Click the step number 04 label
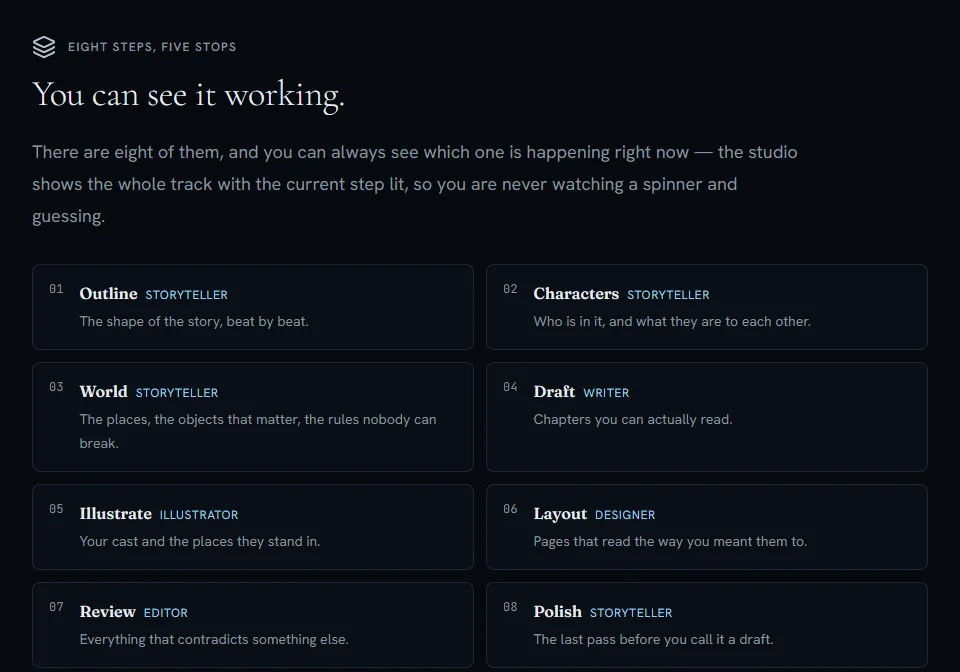 [510, 387]
